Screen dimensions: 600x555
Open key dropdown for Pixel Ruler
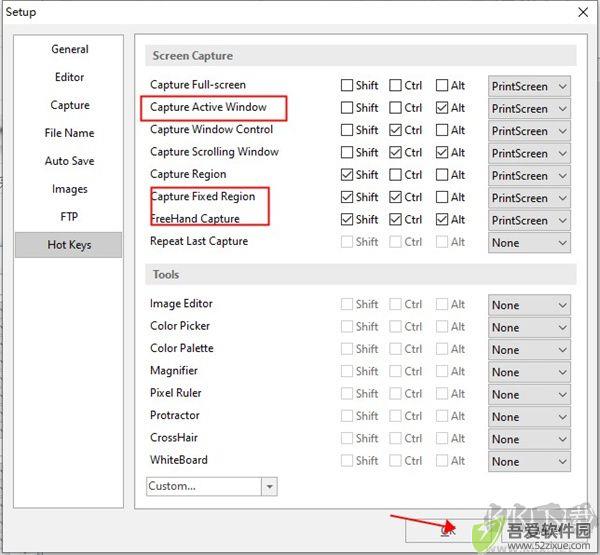click(x=529, y=394)
